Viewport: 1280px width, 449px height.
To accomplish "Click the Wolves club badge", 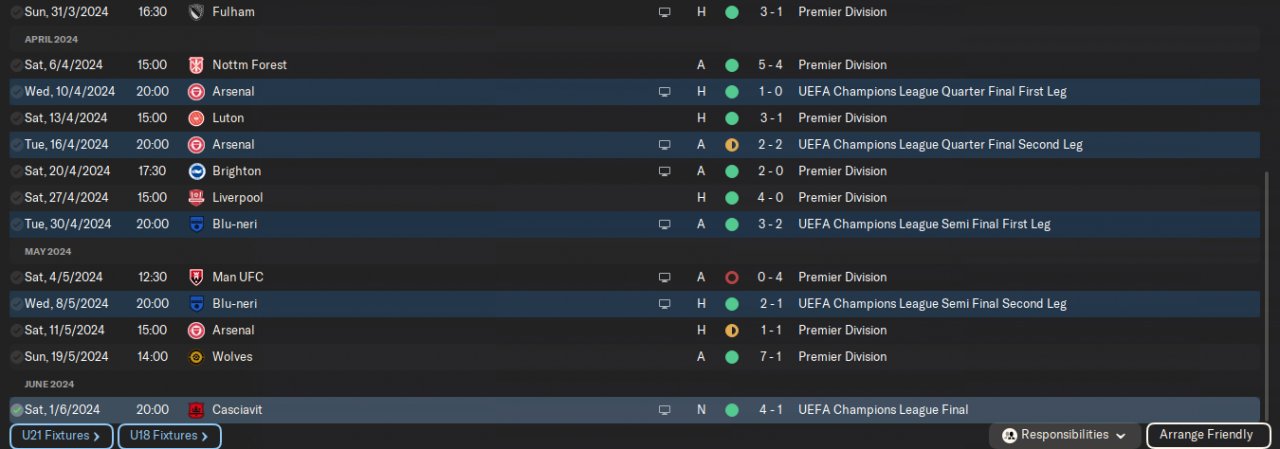I will click(x=196, y=357).
